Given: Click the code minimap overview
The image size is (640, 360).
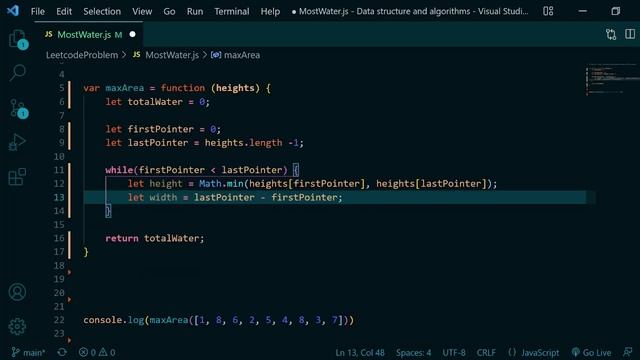Looking at the screenshot, I should pos(611,80).
